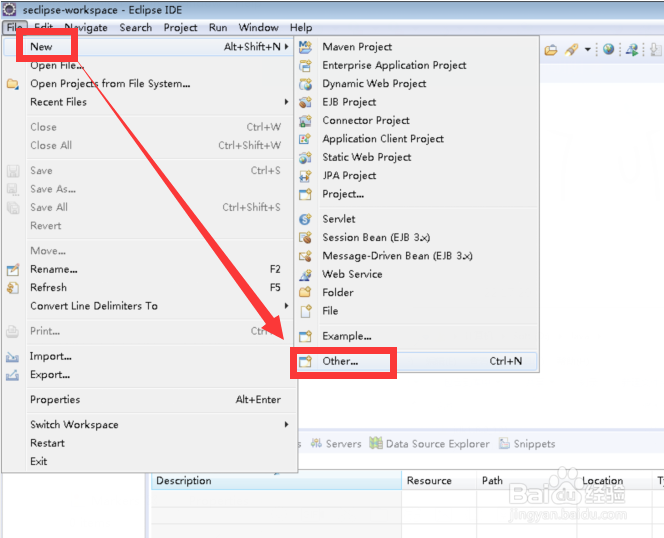The height and width of the screenshot is (538, 664).
Task: Click the new Folder icon
Action: tap(305, 293)
